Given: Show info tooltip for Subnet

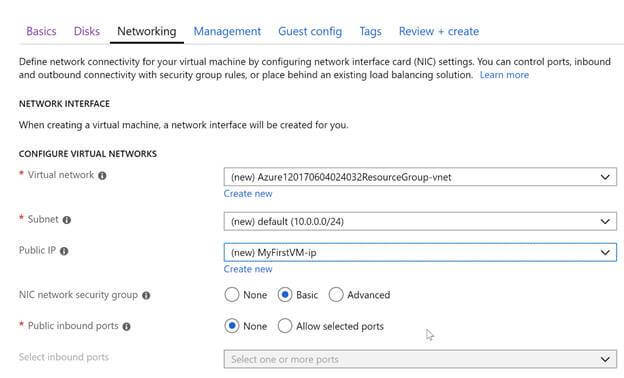Looking at the screenshot, I should (x=67, y=220).
